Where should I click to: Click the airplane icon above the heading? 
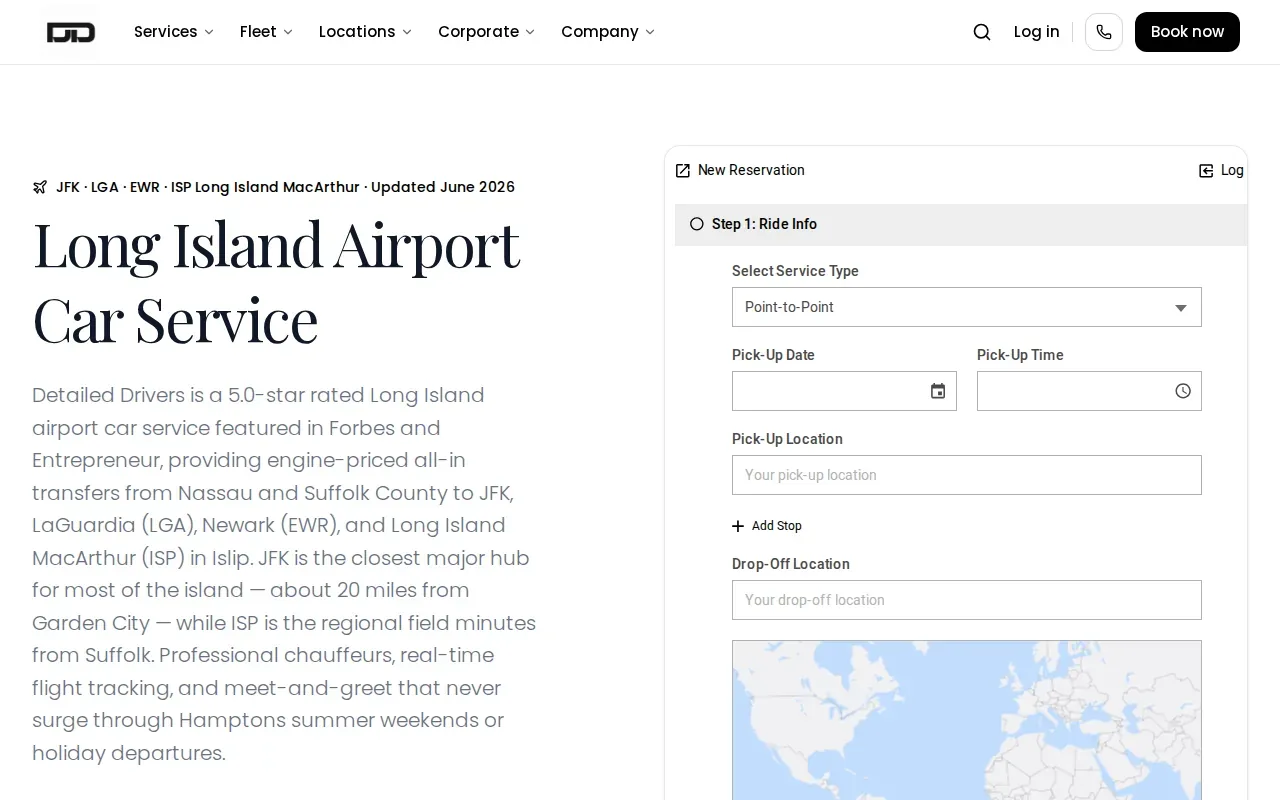point(40,187)
